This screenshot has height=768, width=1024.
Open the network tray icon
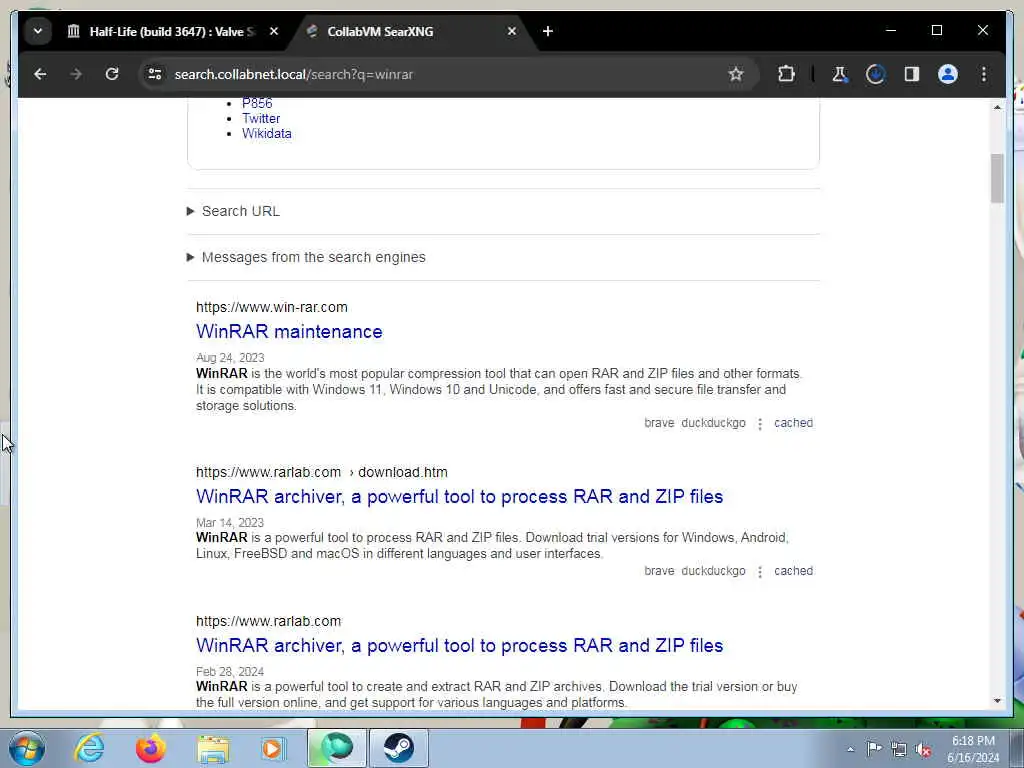tap(899, 749)
